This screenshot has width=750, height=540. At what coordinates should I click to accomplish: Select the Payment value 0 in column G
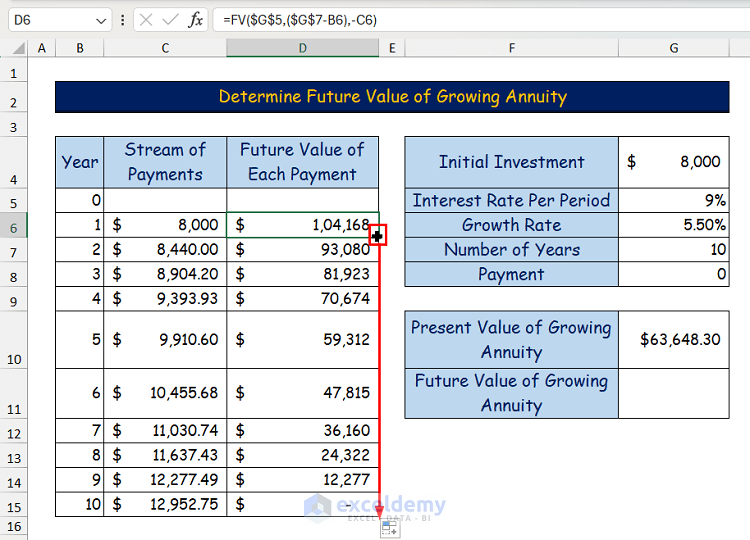coord(674,274)
